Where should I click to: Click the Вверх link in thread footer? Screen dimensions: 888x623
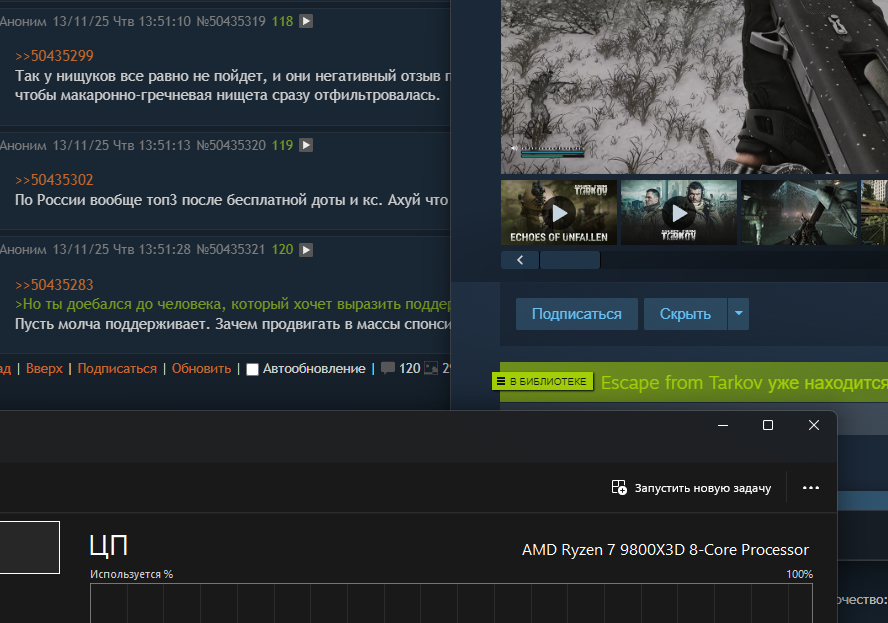[x=44, y=369]
